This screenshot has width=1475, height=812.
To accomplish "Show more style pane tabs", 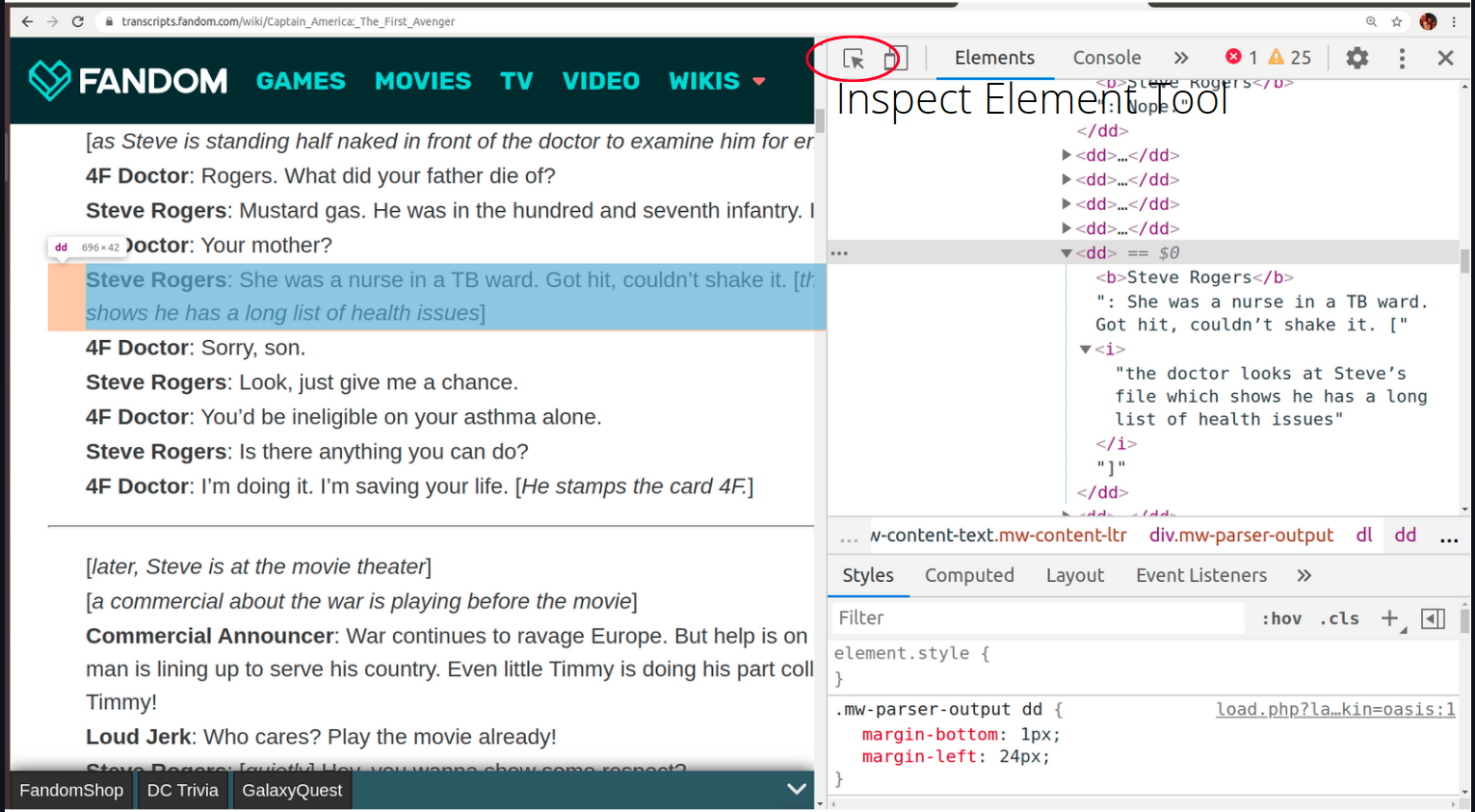I will click(1304, 575).
